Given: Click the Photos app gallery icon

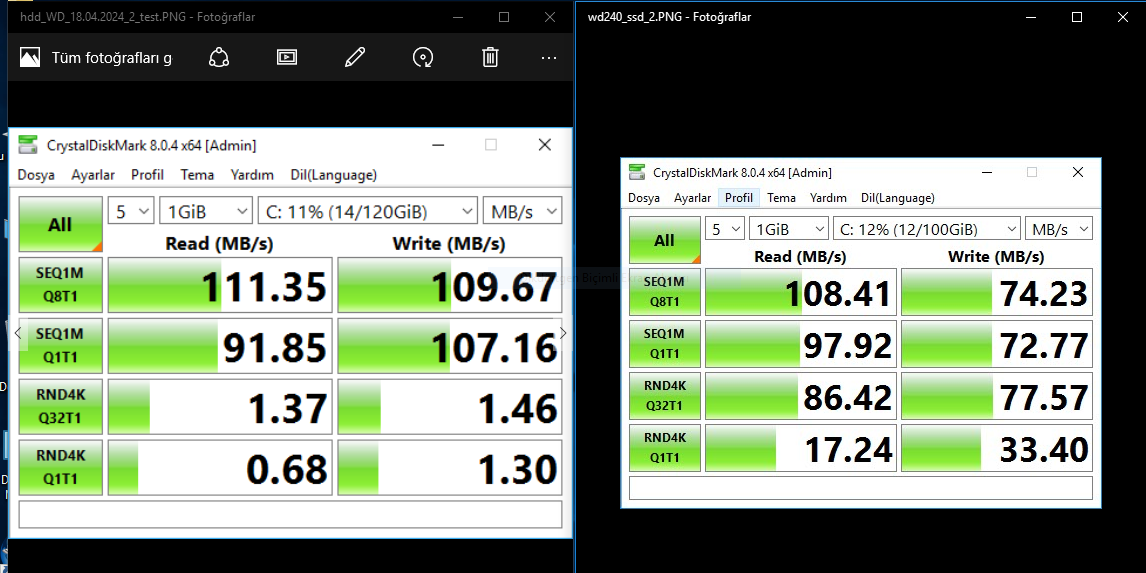Looking at the screenshot, I should (x=30, y=57).
